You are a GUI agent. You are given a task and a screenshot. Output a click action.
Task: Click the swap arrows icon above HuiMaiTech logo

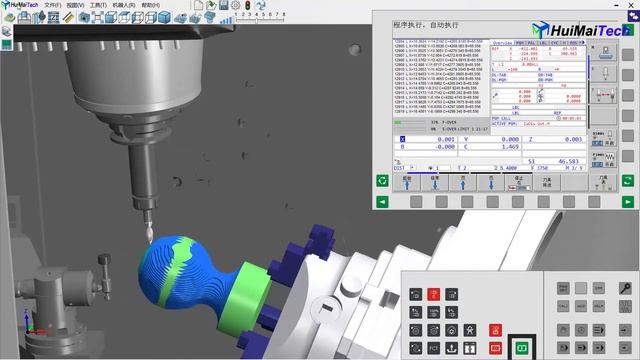[x=633, y=16]
